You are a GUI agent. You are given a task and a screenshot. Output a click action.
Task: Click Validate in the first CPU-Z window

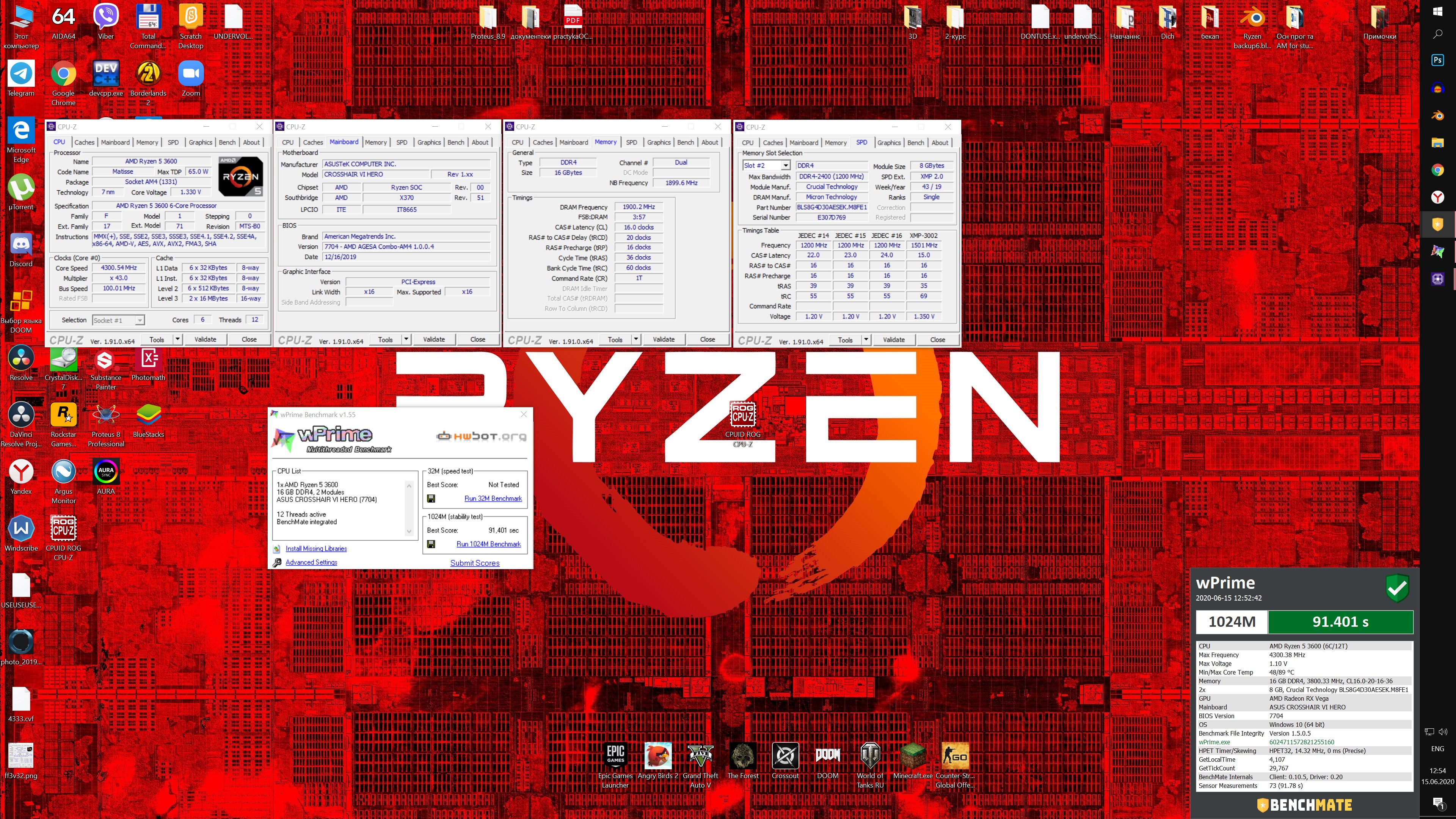point(205,339)
